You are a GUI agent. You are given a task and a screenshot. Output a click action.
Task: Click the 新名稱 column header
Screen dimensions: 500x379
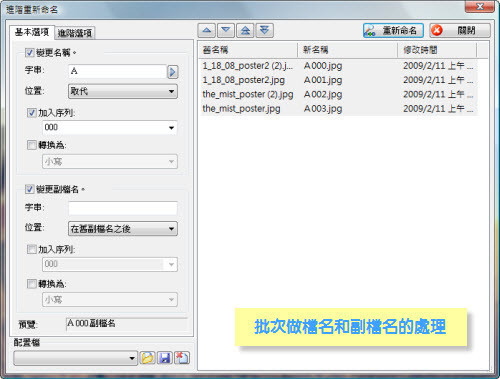pos(347,50)
